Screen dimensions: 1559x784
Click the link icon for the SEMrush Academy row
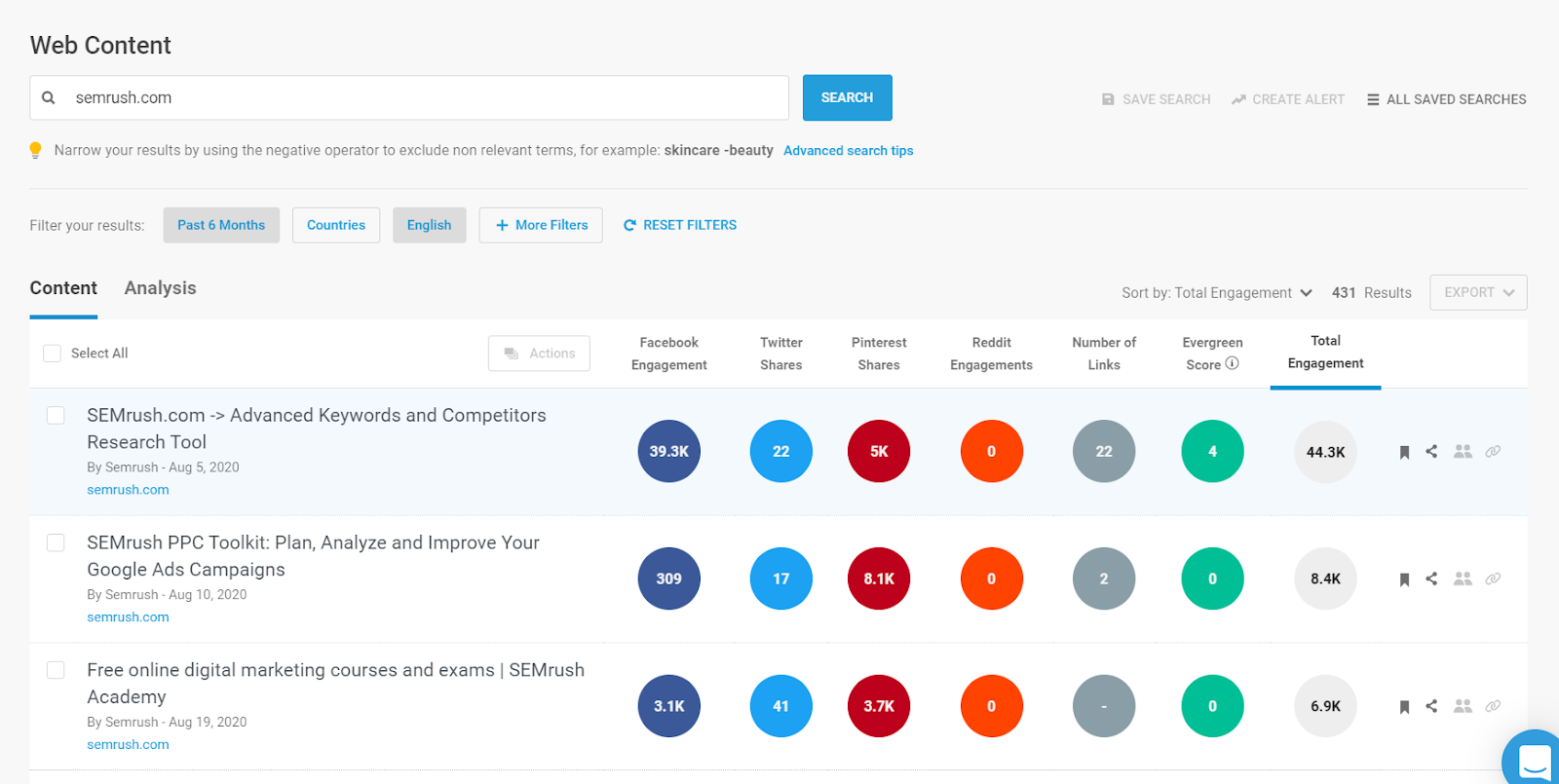[1493, 706]
